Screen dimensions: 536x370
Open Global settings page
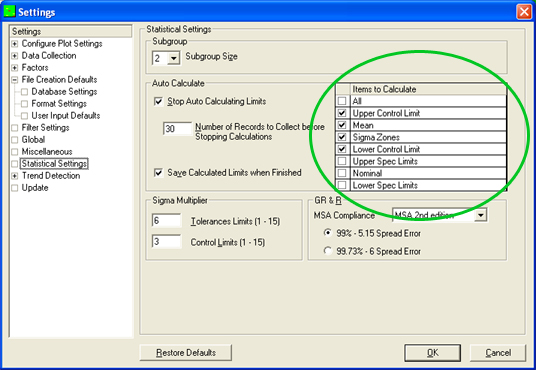pyautogui.click(x=33, y=140)
